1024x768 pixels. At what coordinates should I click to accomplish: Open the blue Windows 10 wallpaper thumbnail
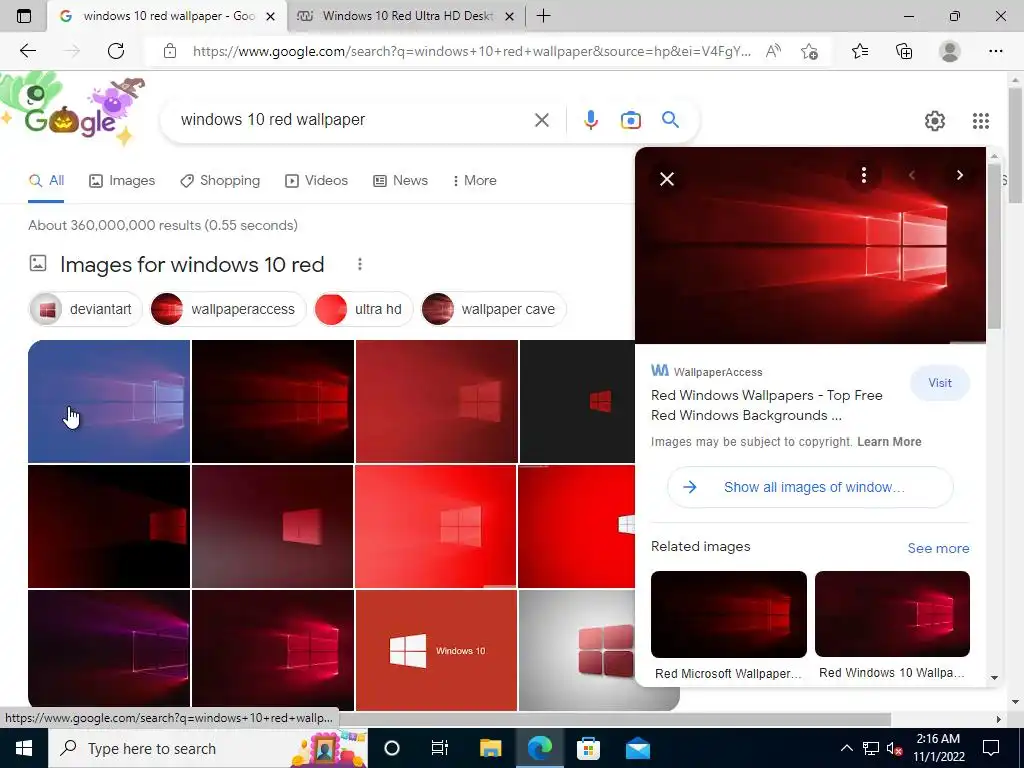pos(109,401)
